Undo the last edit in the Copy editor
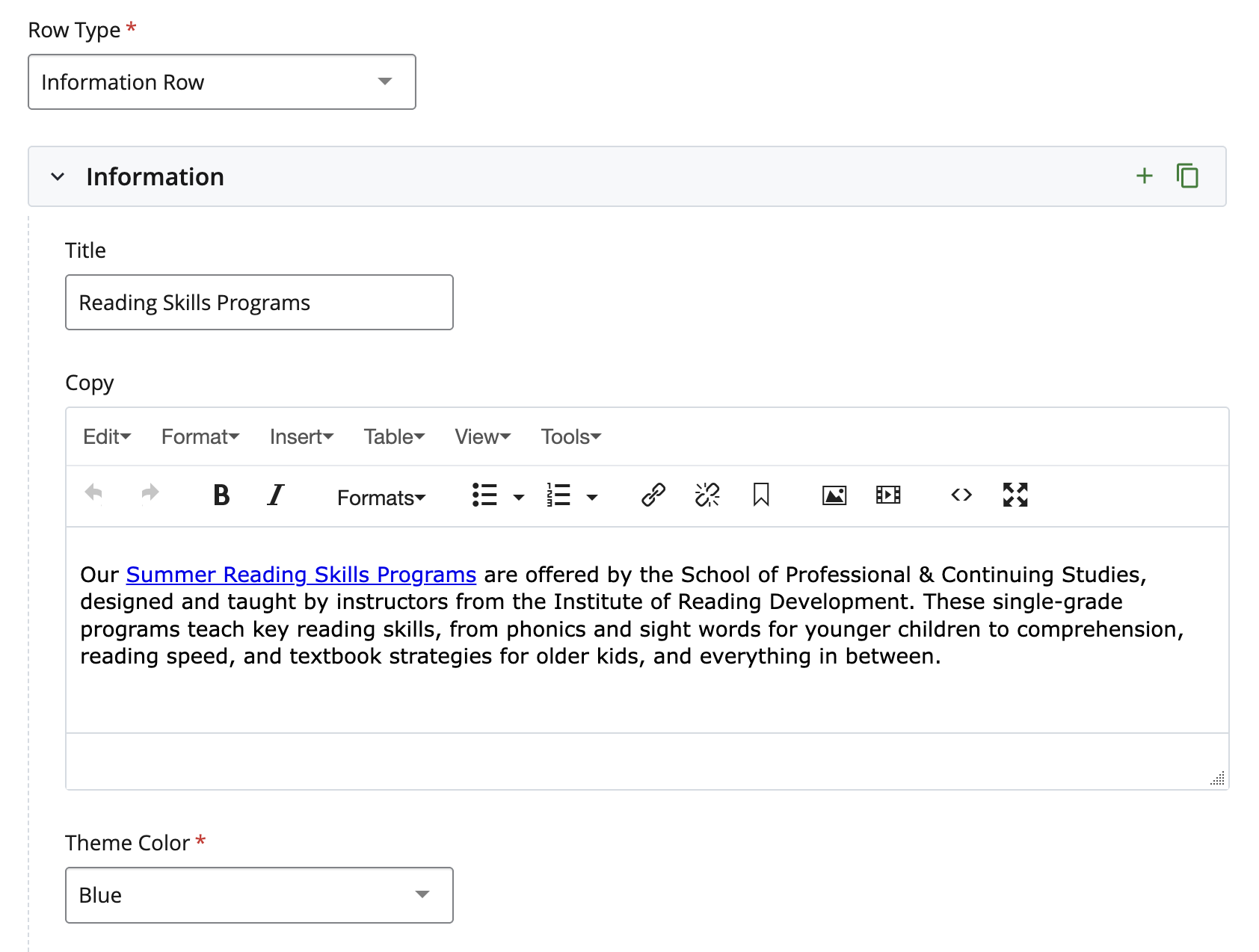Viewport: 1259px width, 952px height. click(93, 494)
